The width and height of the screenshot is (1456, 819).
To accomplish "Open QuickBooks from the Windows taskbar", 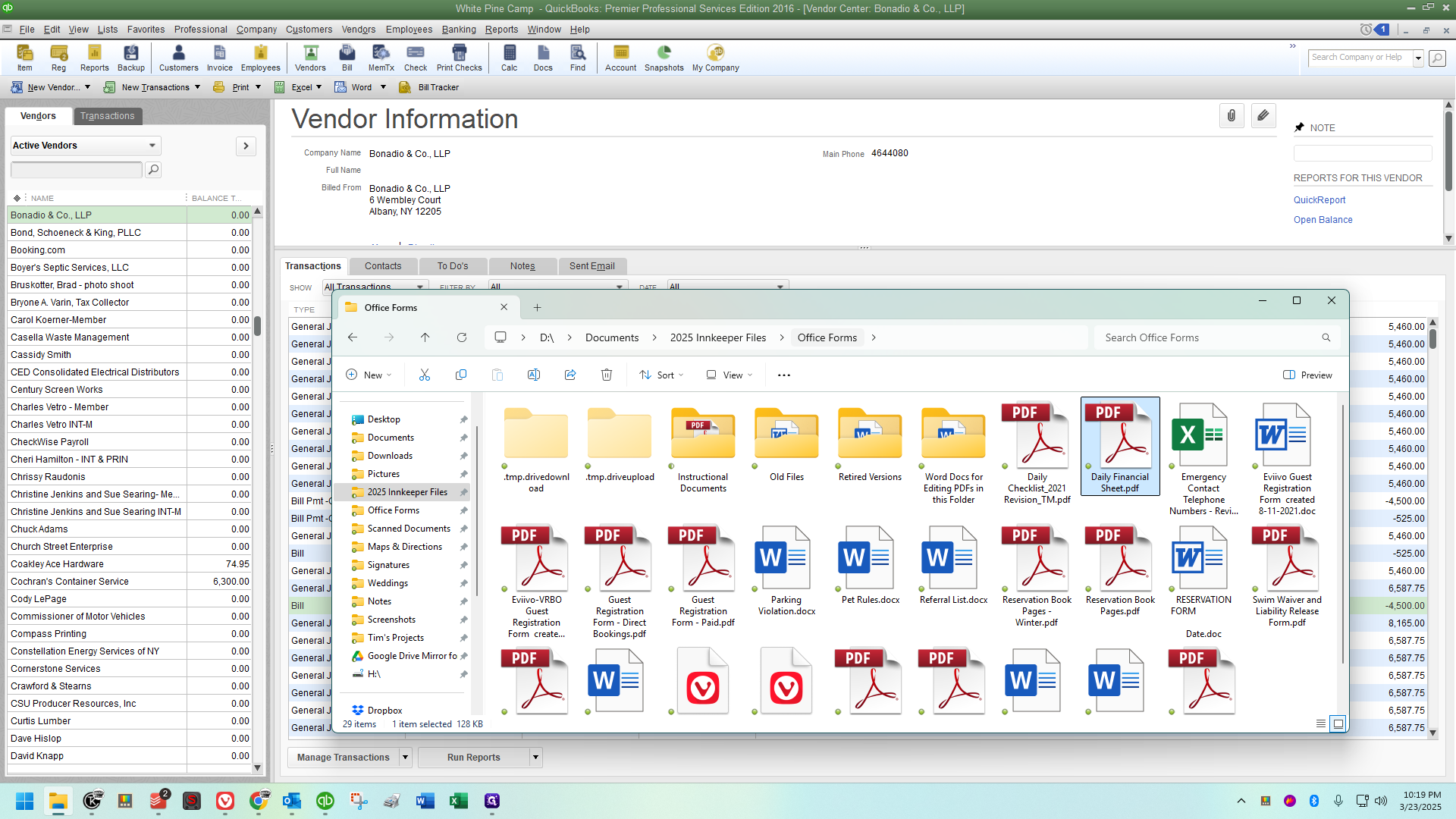I will 325,801.
